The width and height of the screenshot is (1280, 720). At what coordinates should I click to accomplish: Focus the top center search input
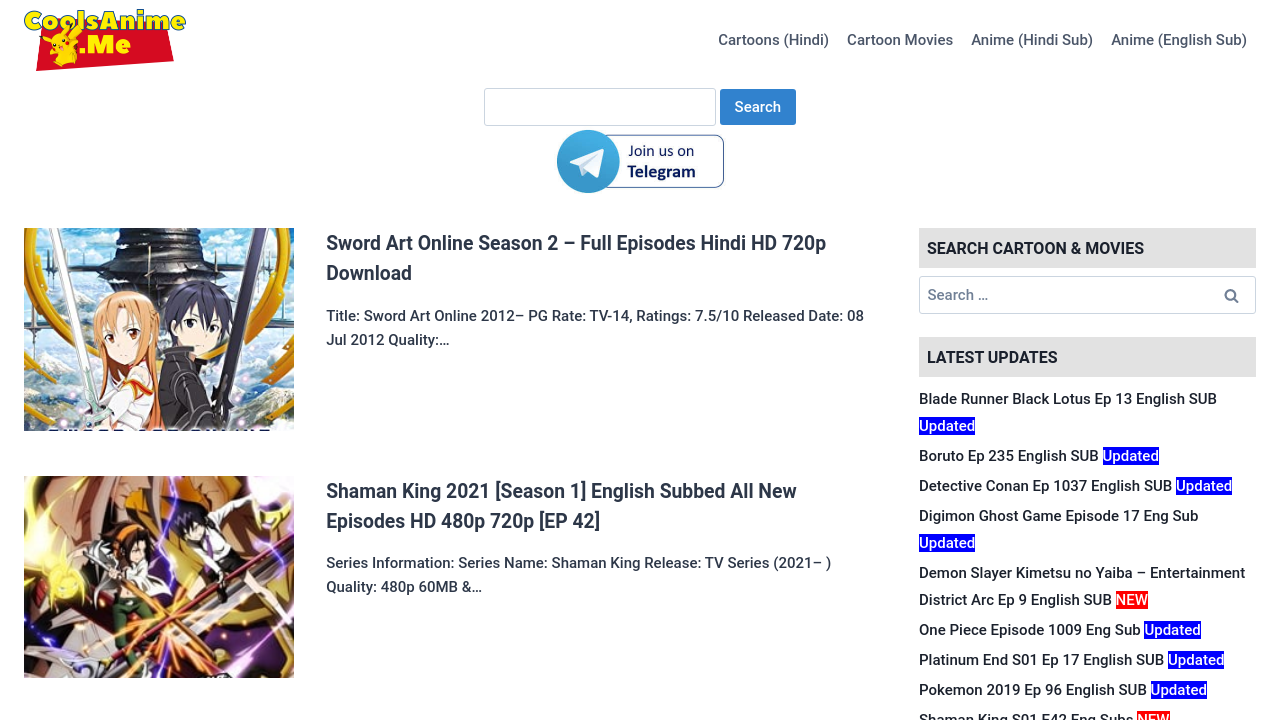coord(600,107)
